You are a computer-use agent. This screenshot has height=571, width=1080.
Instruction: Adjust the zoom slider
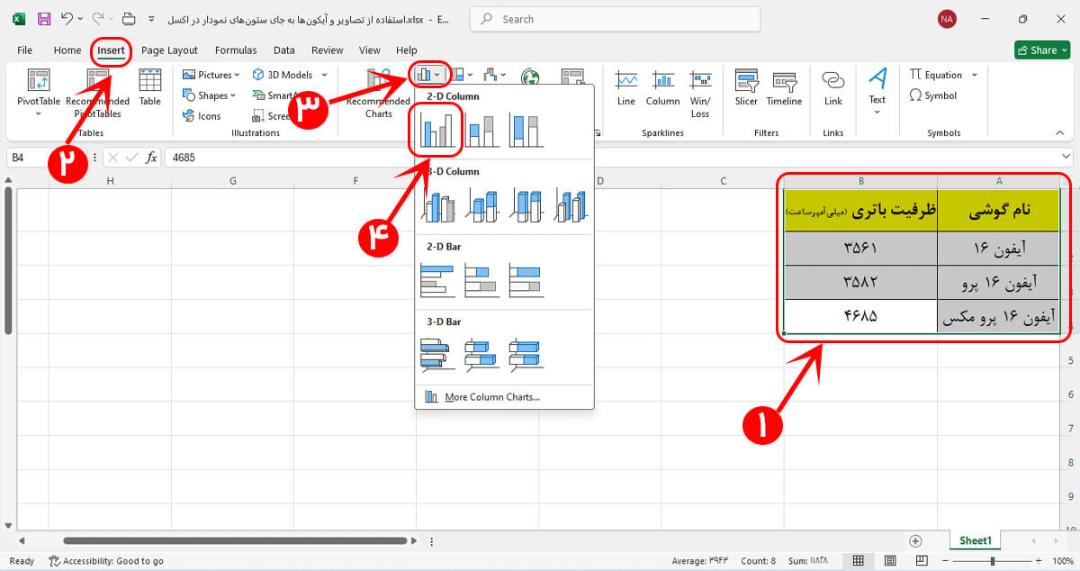(993, 561)
